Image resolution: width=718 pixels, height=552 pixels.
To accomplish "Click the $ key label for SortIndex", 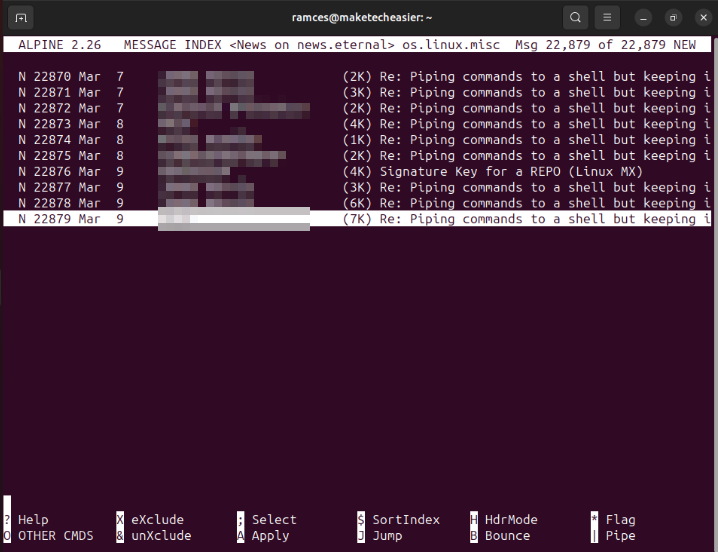I will [361, 519].
